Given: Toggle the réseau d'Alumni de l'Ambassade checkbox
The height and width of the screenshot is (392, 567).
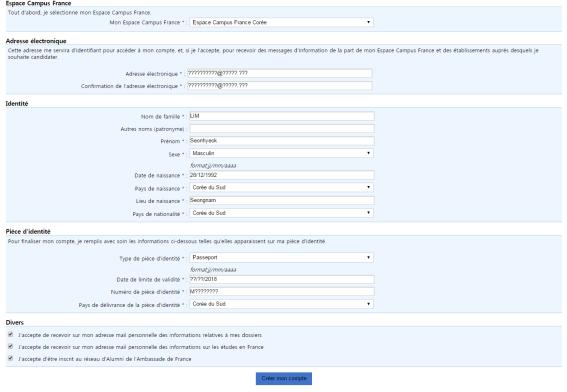Looking at the screenshot, I should [10, 359].
